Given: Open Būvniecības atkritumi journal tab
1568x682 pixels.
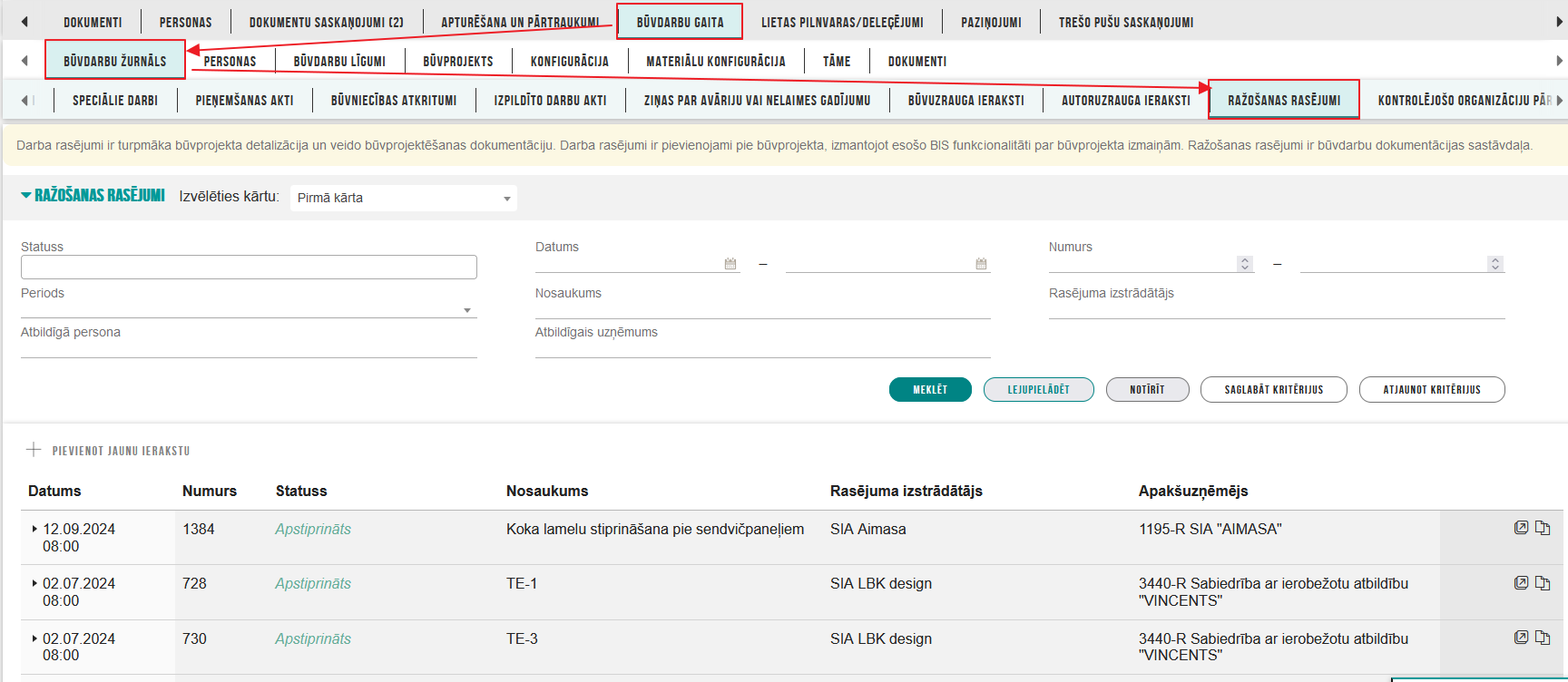Looking at the screenshot, I should [x=394, y=100].
